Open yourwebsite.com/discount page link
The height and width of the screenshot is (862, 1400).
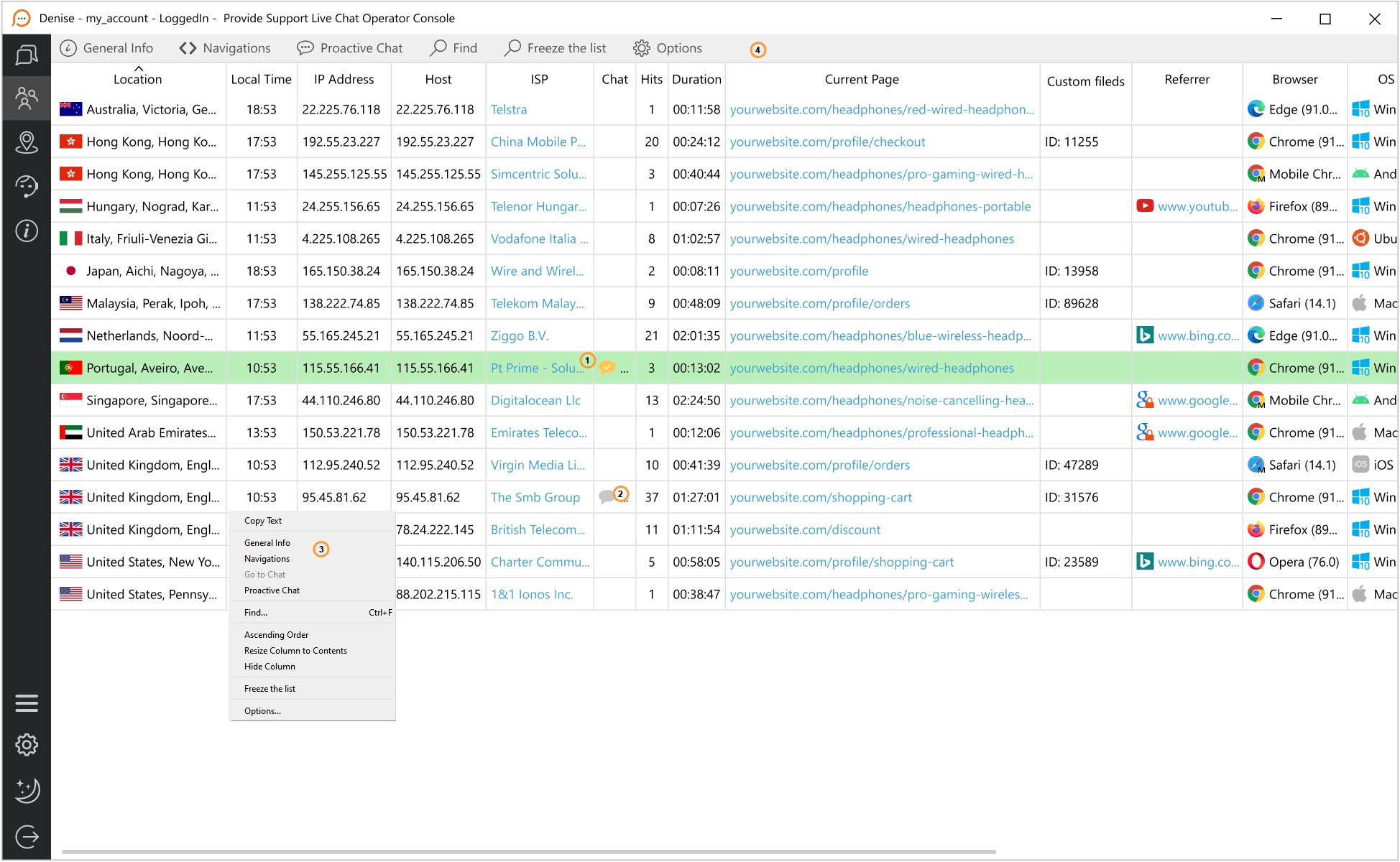coord(805,529)
